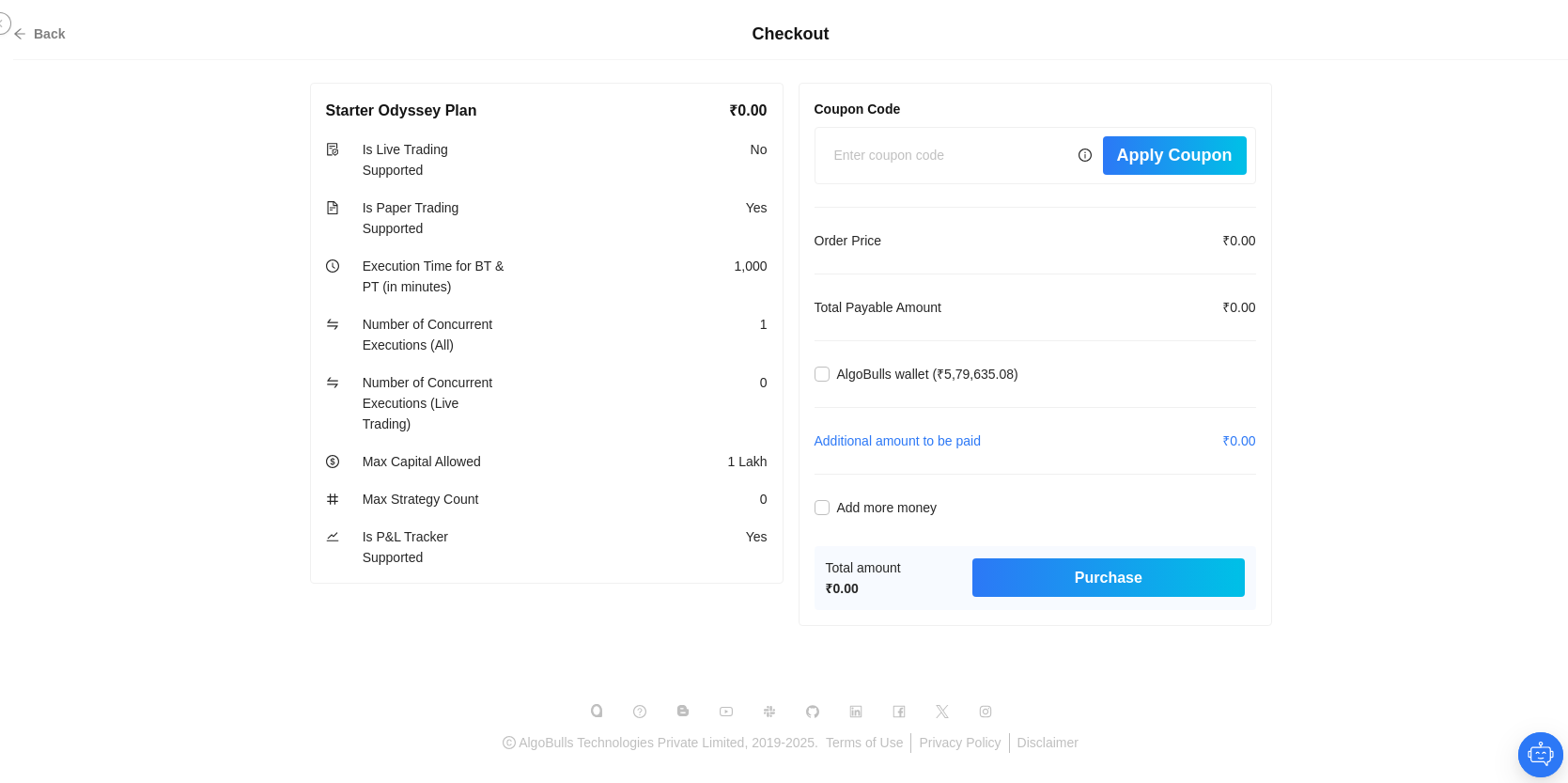Open the YouTube link in footer
1568x783 pixels.
(726, 712)
